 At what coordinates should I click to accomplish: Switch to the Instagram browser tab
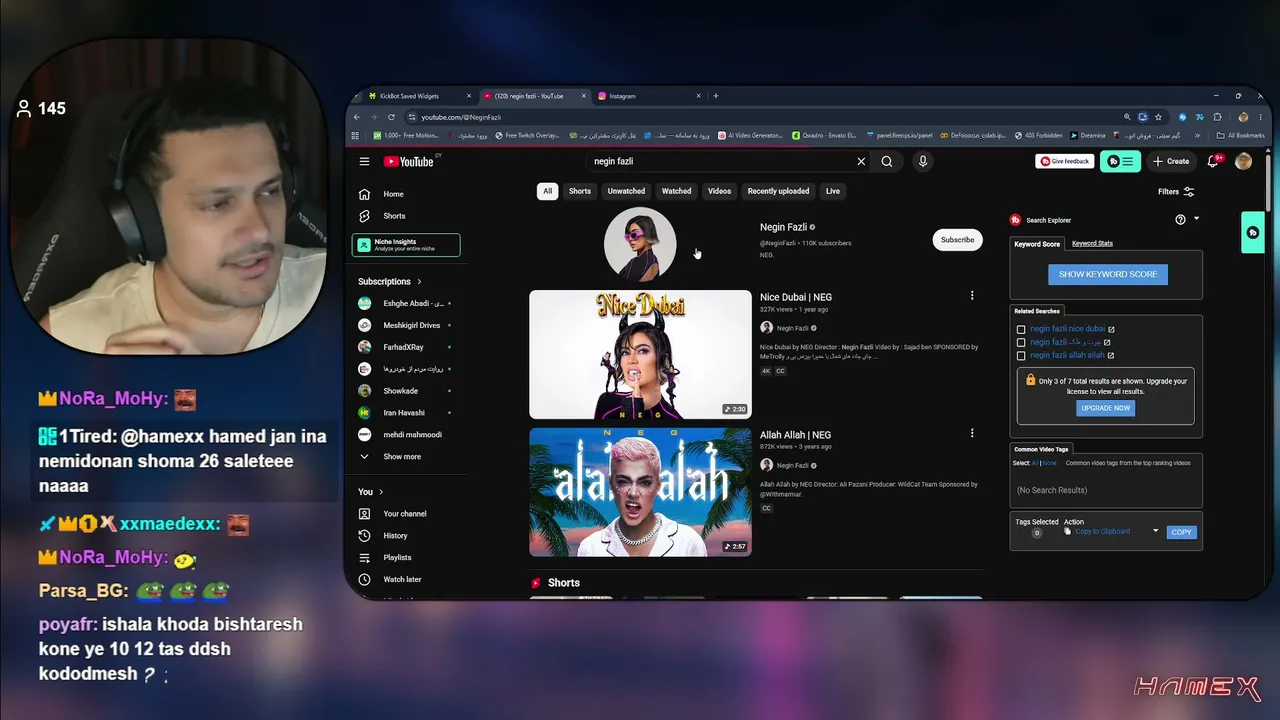(647, 96)
